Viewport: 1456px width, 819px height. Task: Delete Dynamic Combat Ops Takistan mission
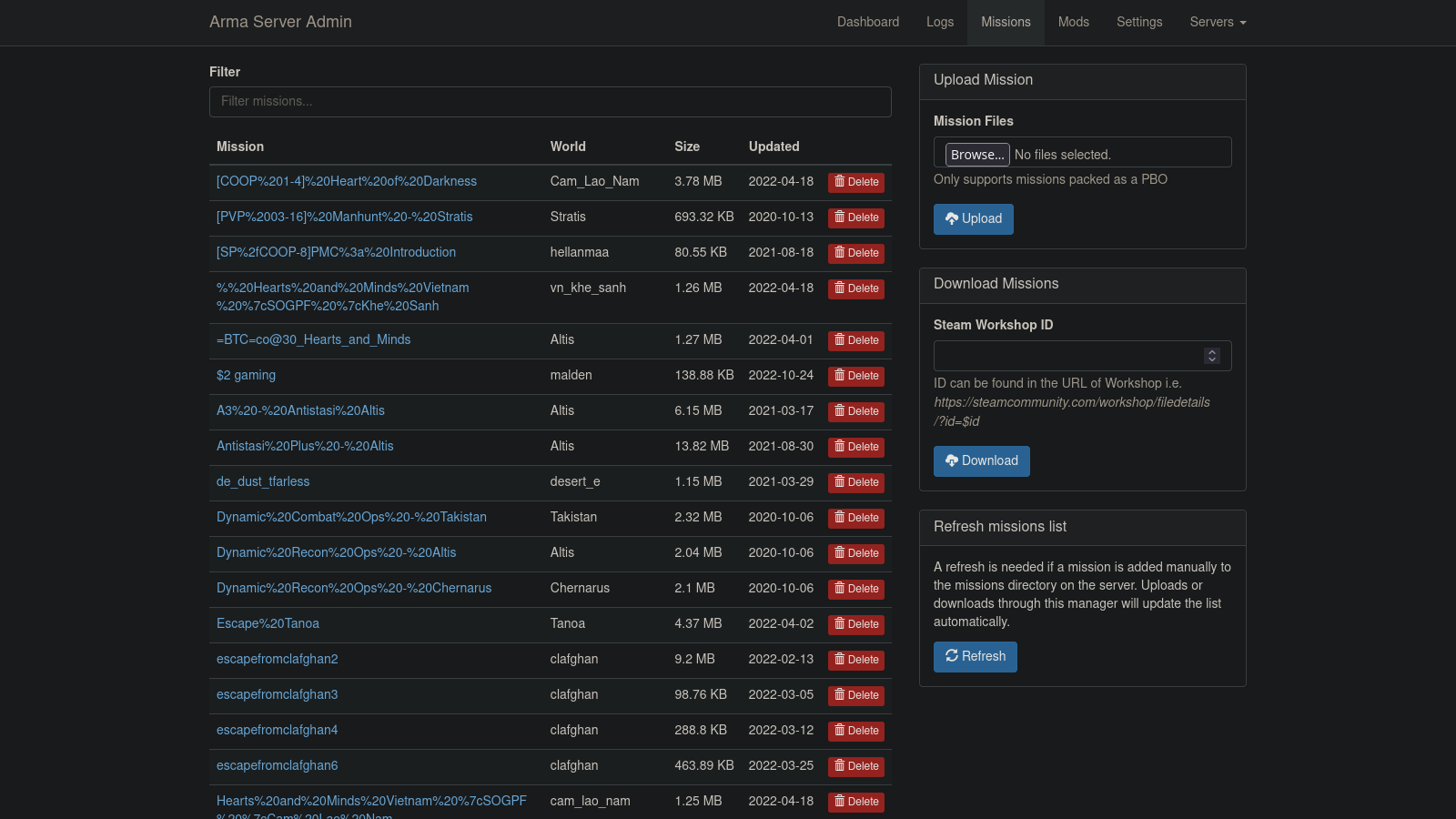pyautogui.click(x=855, y=518)
